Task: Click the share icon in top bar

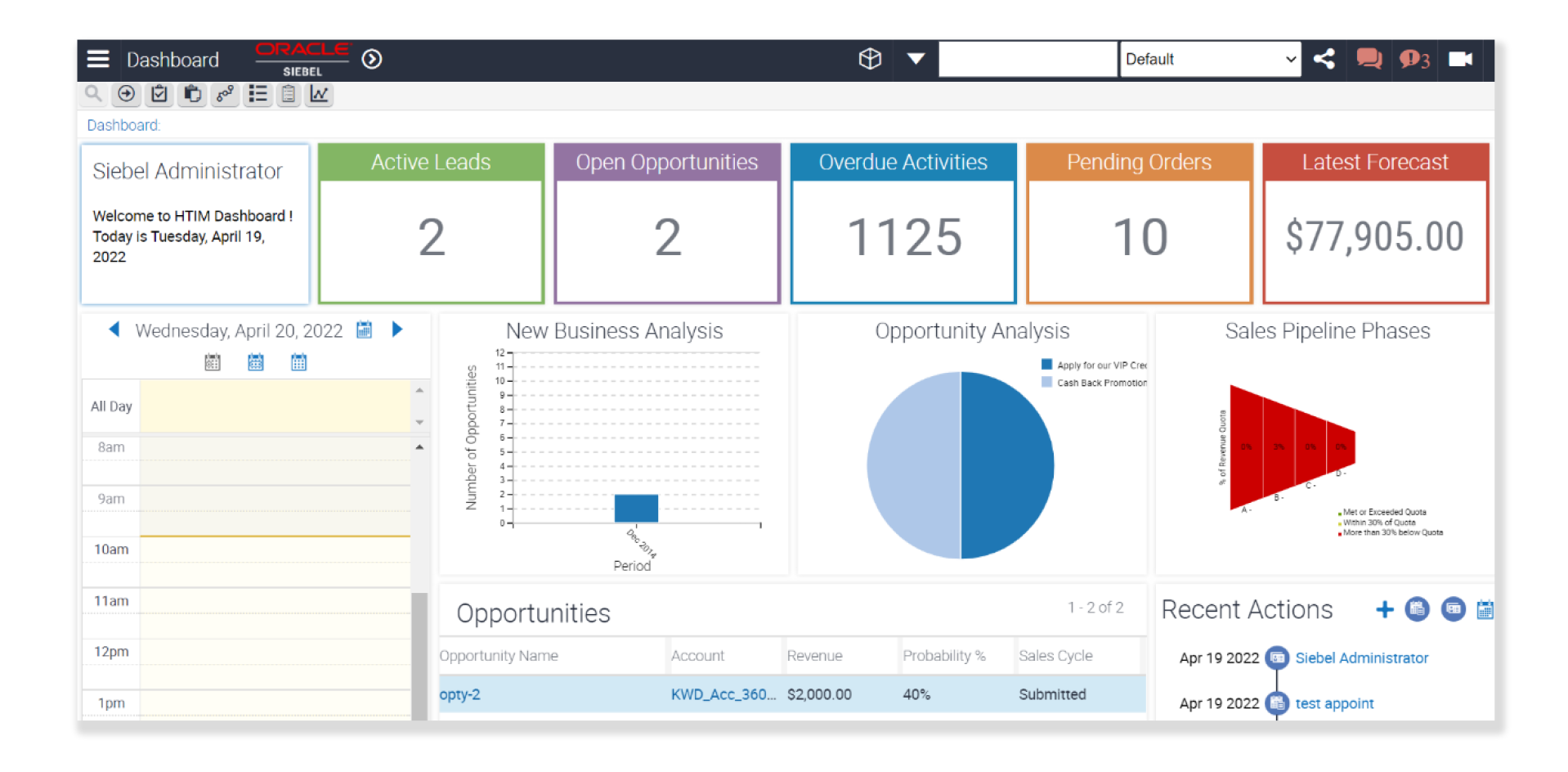Action: pos(1324,58)
